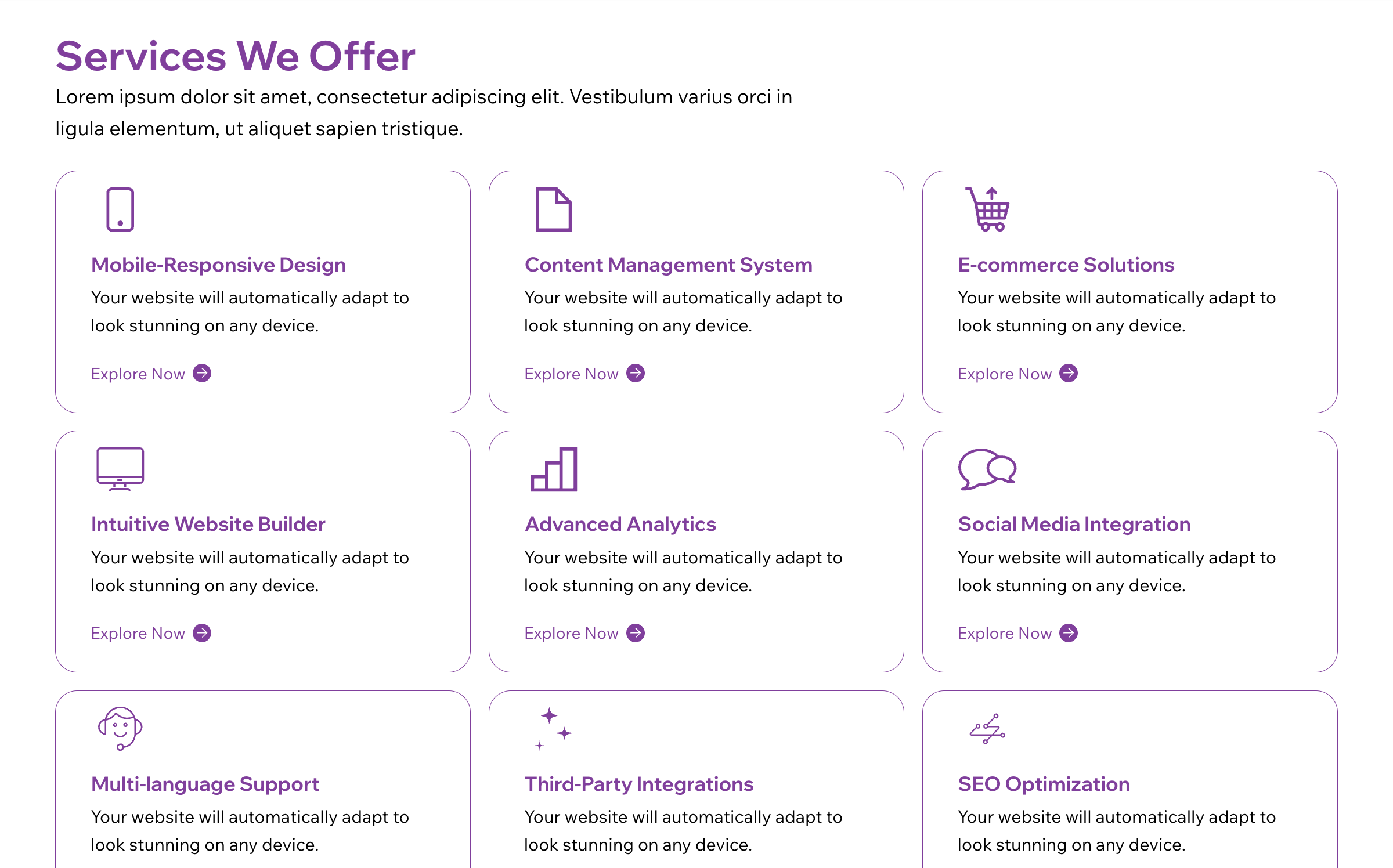Select the SEO Optimization card title
Viewport: 1393px width, 868px height.
[x=1044, y=784]
